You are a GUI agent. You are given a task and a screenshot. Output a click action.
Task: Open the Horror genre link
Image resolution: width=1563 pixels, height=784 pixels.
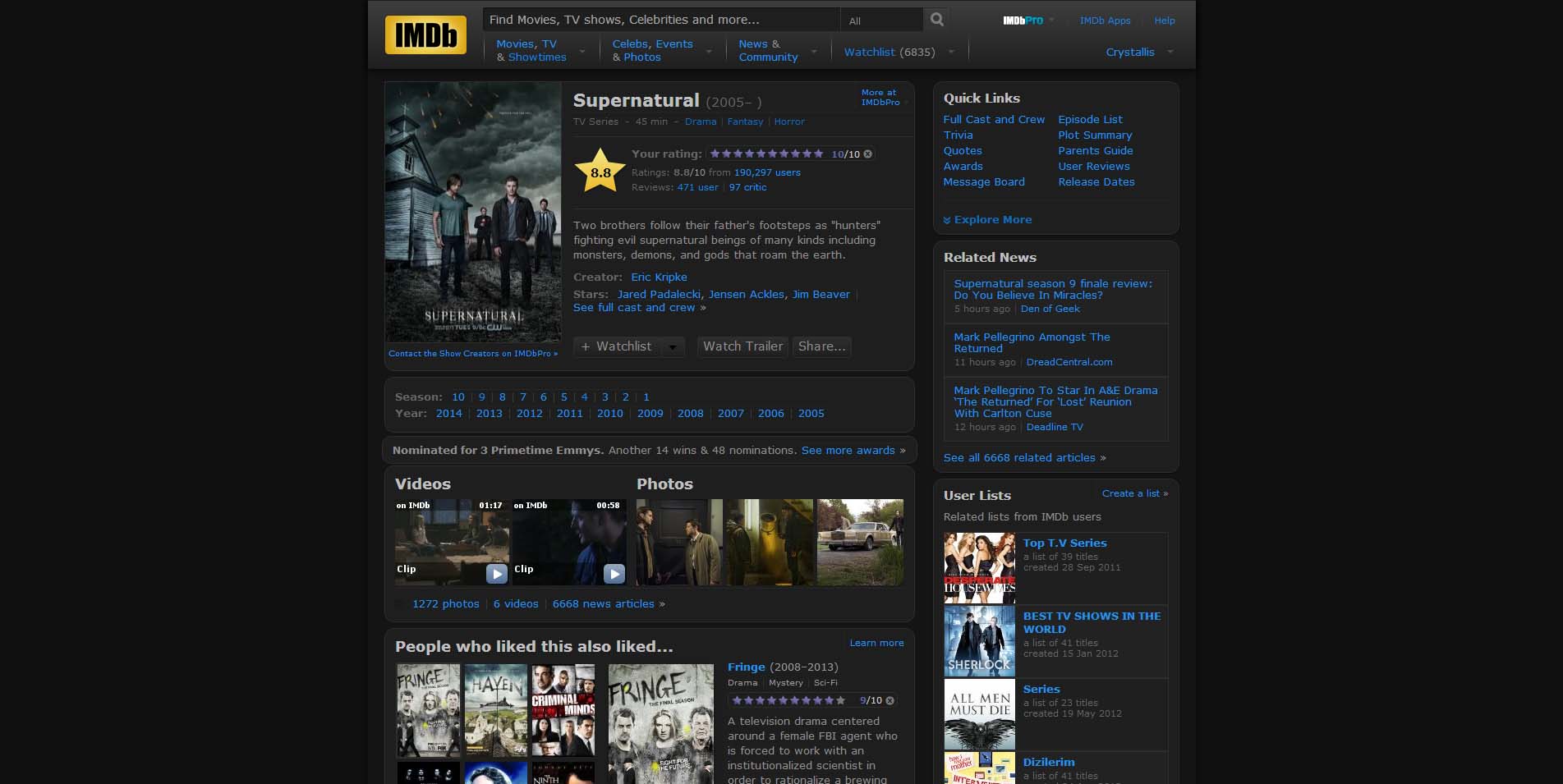pyautogui.click(x=789, y=121)
